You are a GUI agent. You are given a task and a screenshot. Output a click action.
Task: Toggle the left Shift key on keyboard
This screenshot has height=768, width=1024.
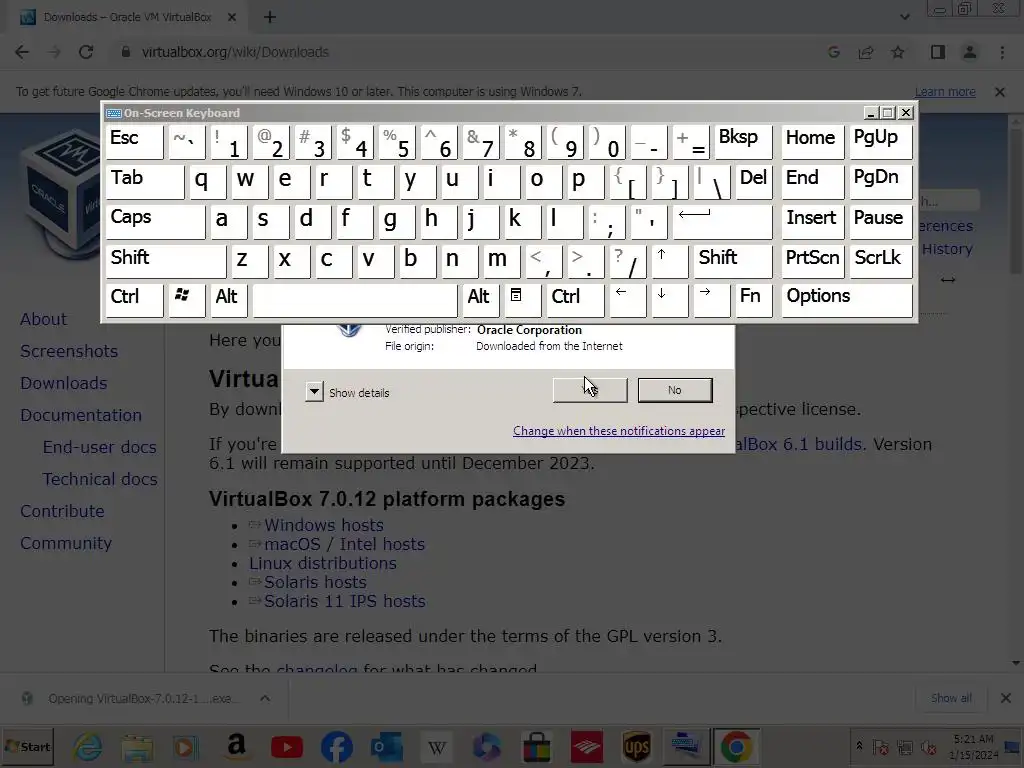pos(166,261)
